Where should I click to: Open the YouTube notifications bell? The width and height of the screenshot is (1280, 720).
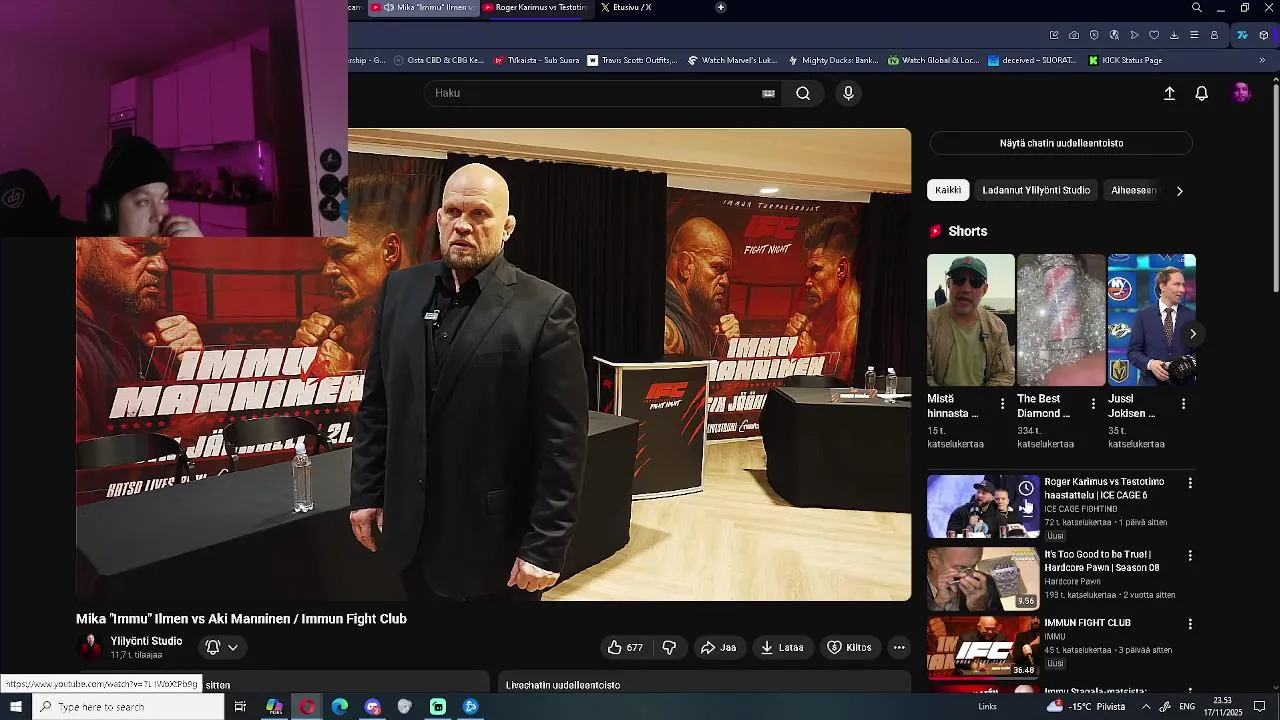coord(1202,93)
